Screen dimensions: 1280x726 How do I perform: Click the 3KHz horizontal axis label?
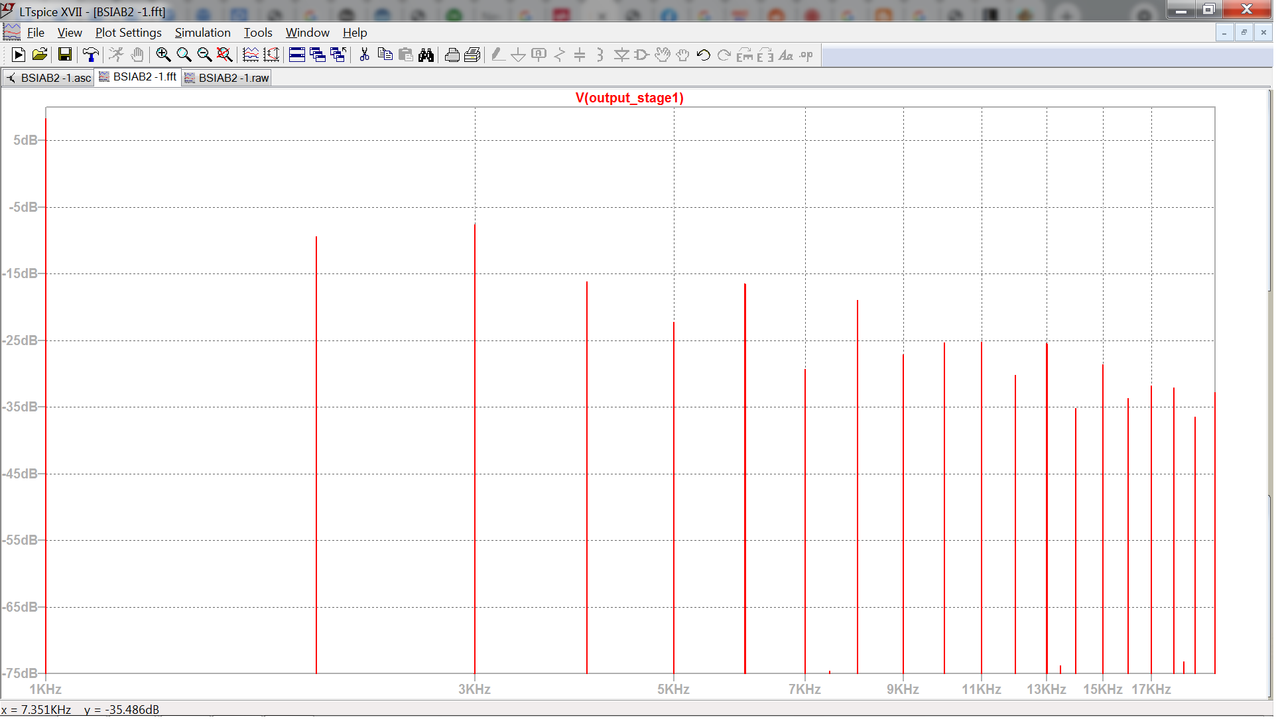[474, 689]
